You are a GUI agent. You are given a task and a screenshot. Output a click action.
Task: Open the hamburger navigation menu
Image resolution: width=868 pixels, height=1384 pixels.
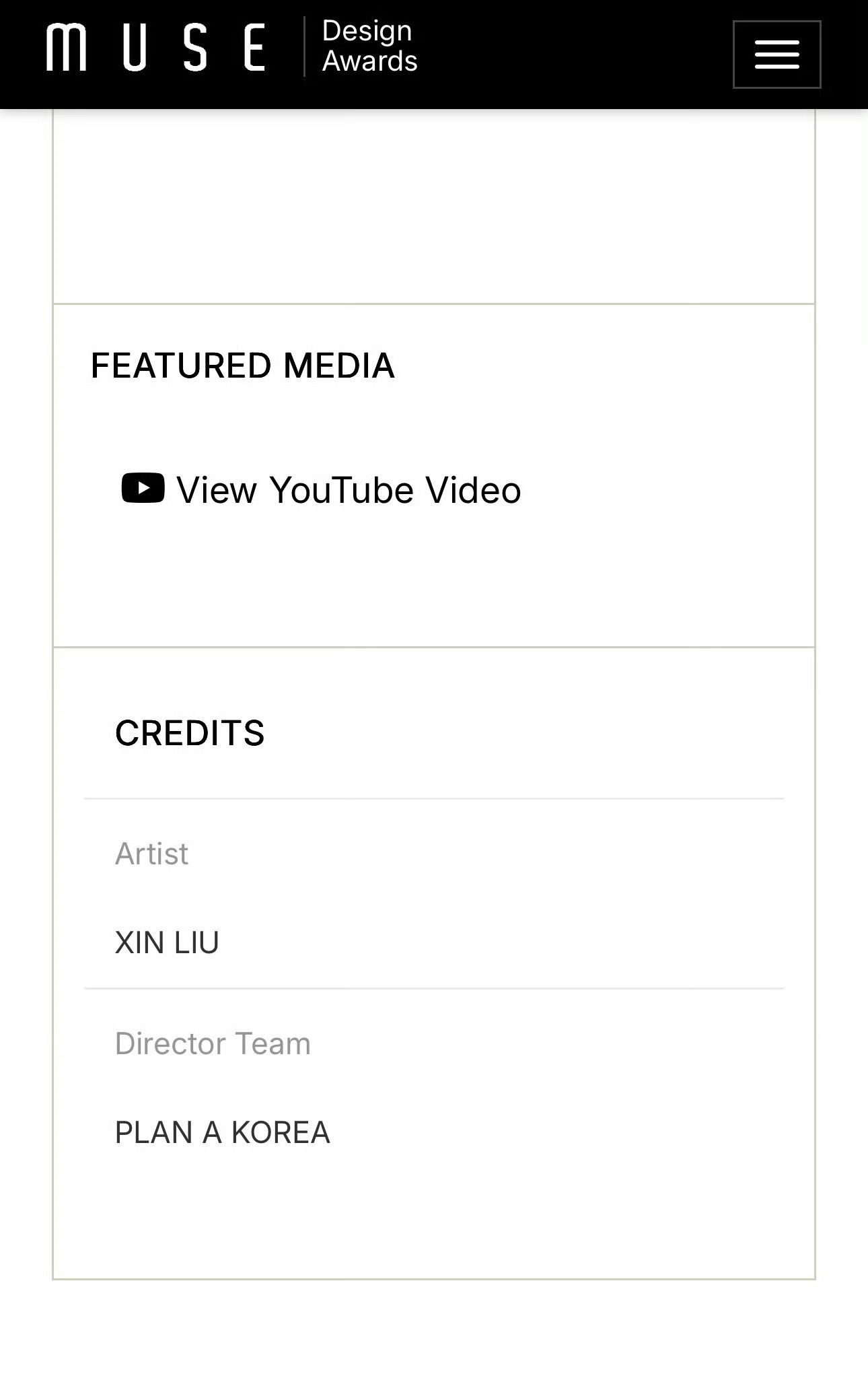coord(776,55)
